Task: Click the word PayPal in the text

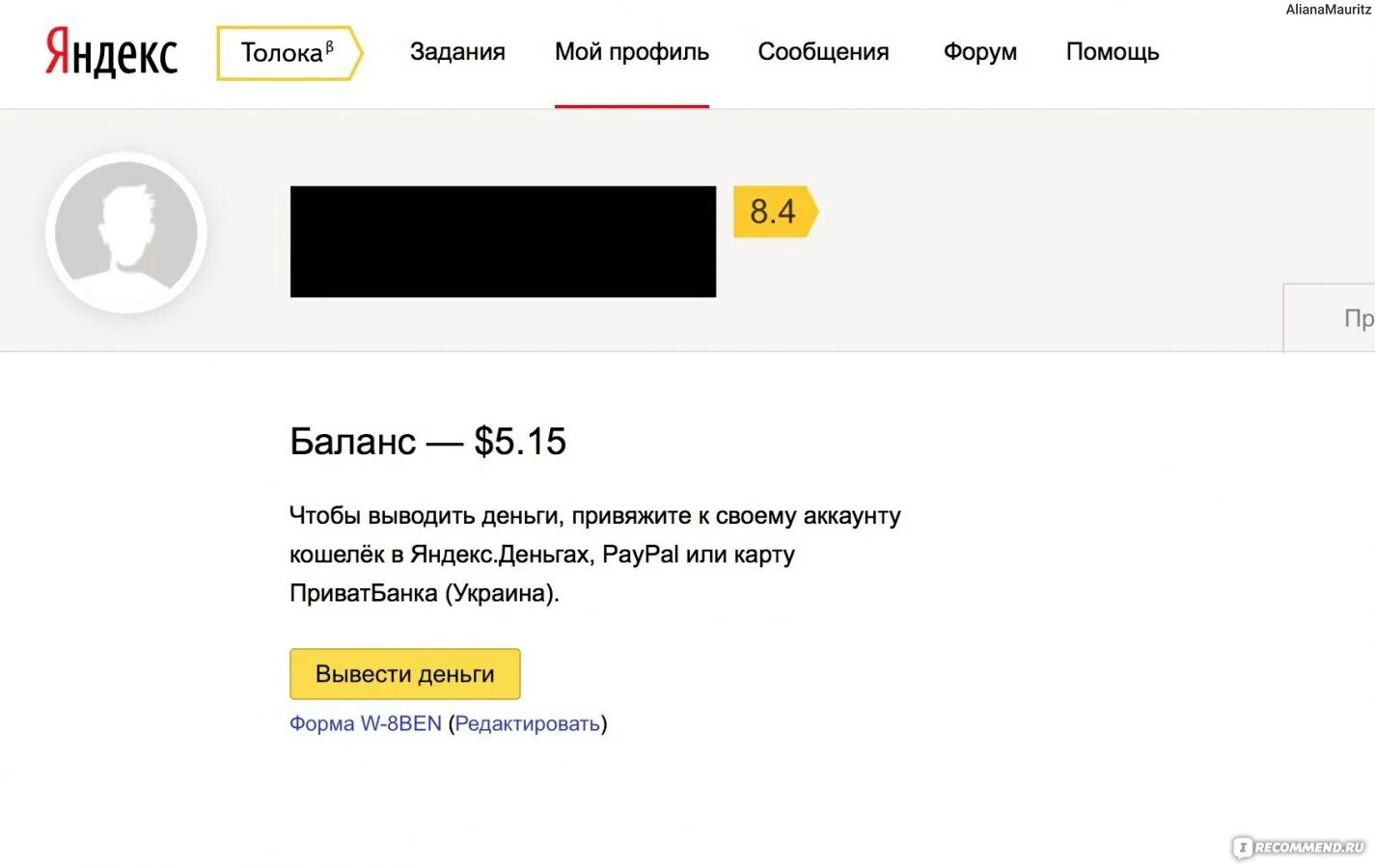Action: (641, 555)
